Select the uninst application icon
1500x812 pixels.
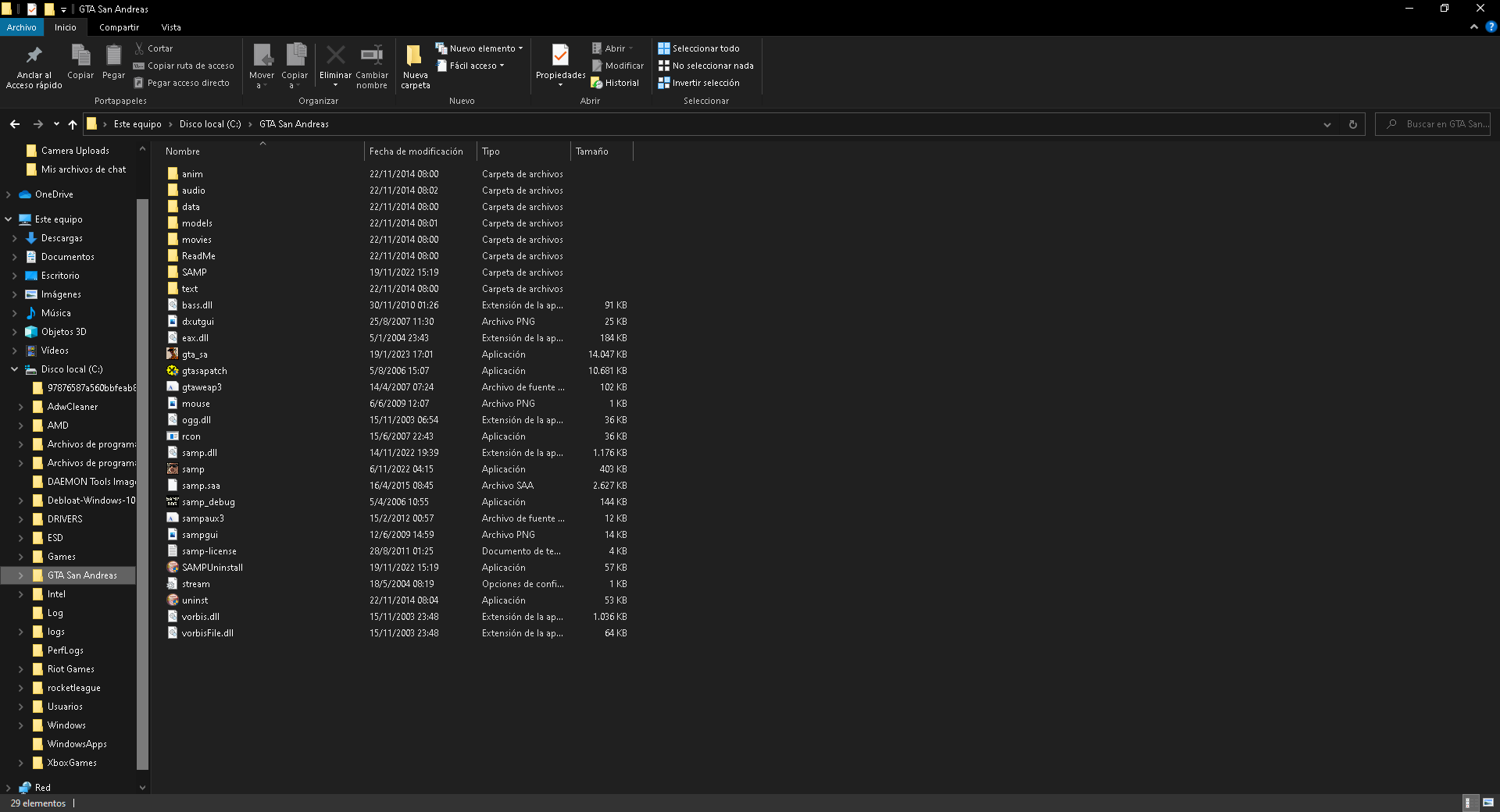(x=173, y=600)
